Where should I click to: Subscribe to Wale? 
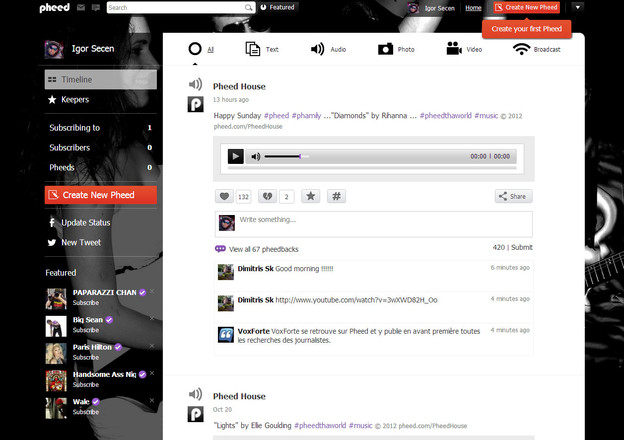tap(86, 412)
